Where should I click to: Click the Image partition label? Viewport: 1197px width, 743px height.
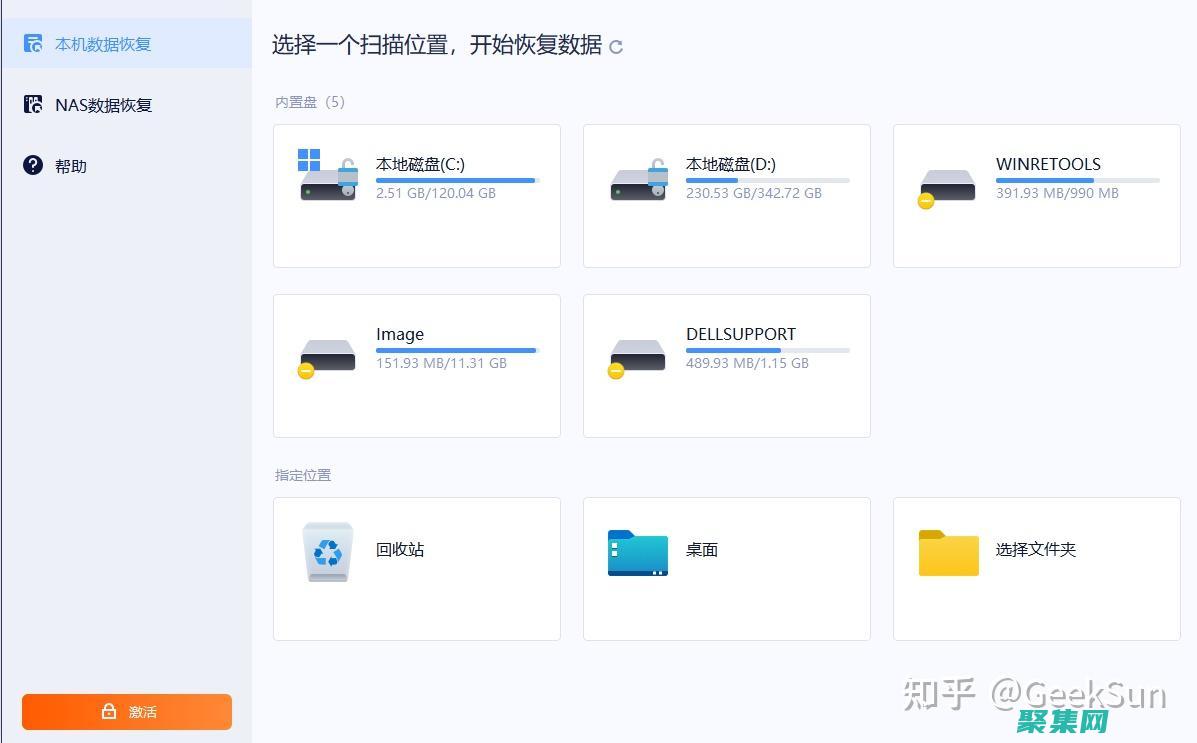pyautogui.click(x=400, y=334)
